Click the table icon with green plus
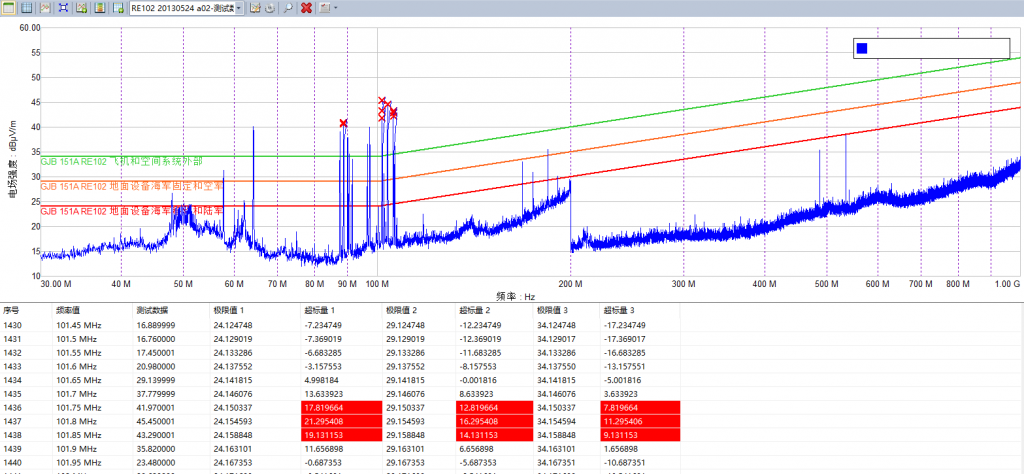1024x474 pixels. 117,8
